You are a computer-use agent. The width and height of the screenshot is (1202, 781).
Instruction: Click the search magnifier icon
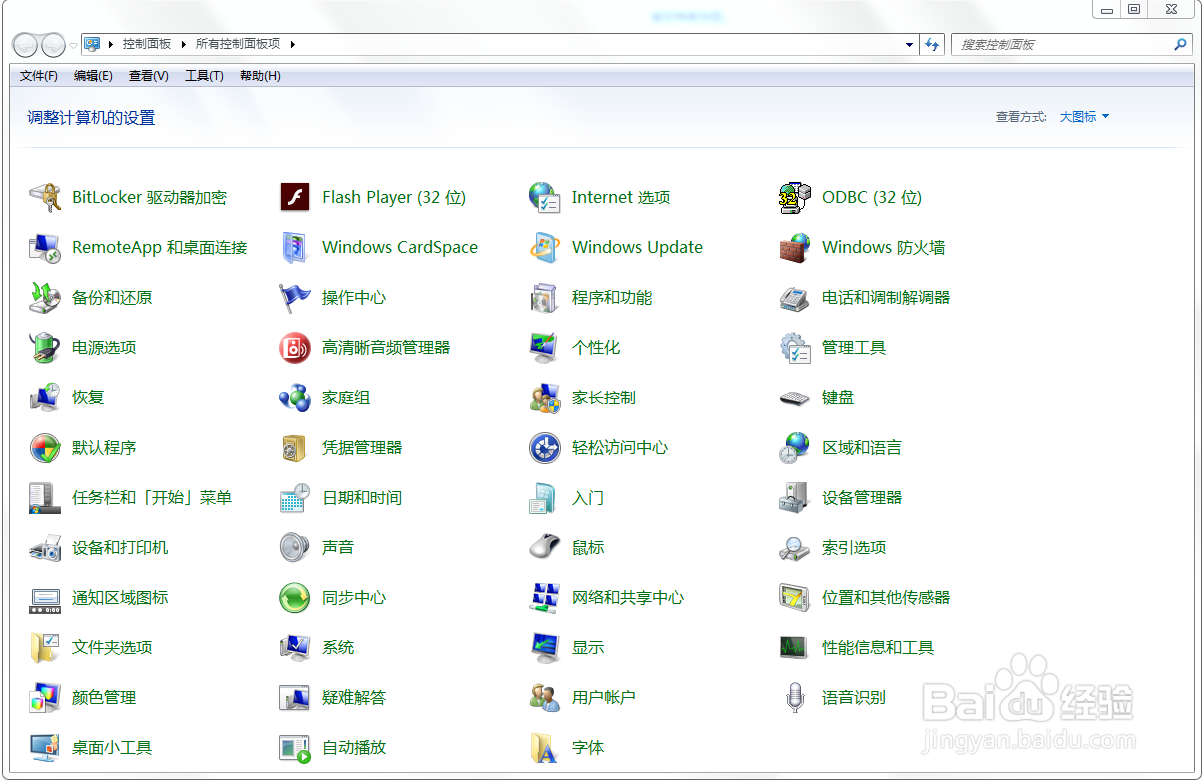(x=1180, y=44)
